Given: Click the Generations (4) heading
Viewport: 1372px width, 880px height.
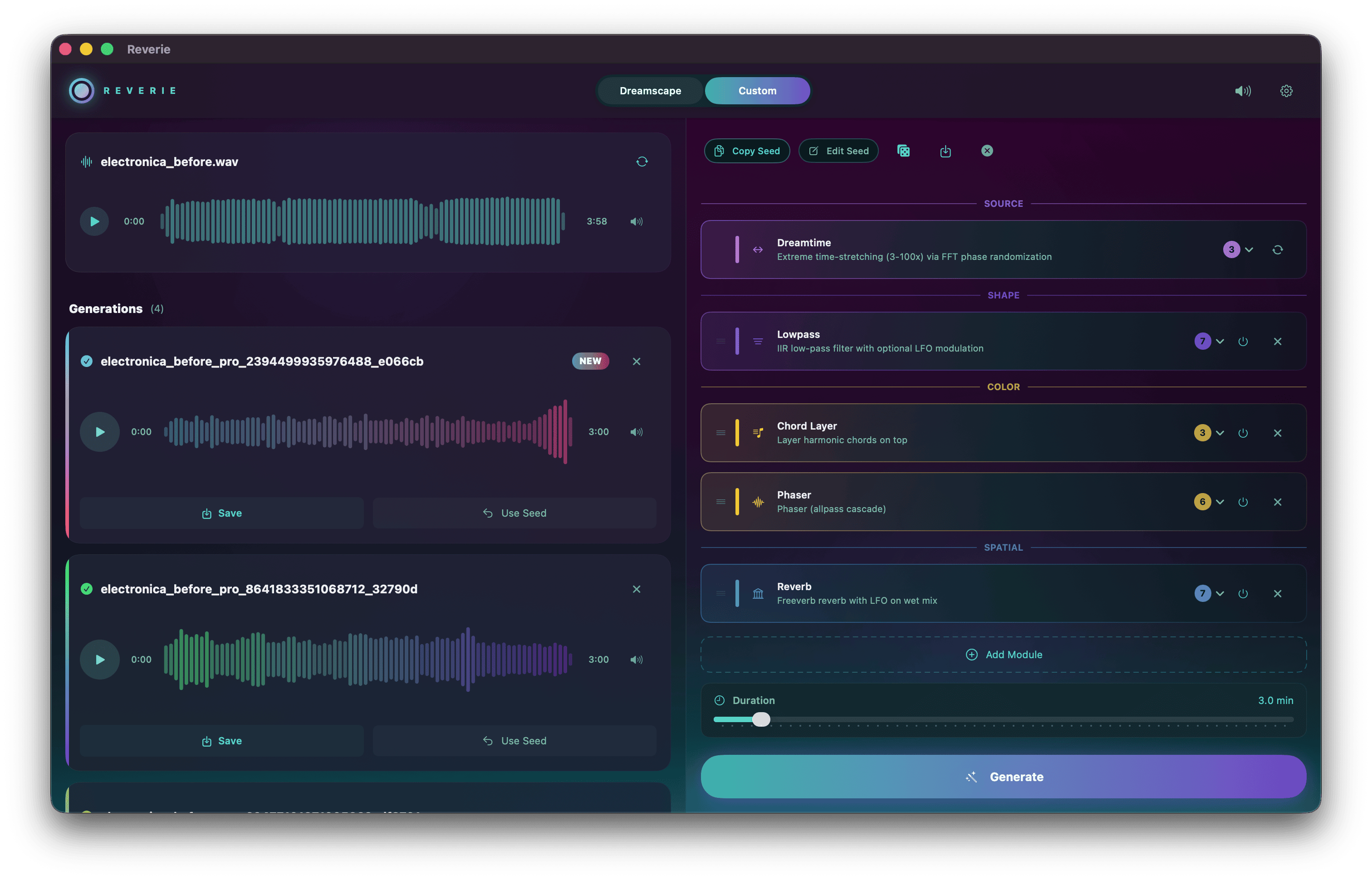Looking at the screenshot, I should click(x=116, y=308).
